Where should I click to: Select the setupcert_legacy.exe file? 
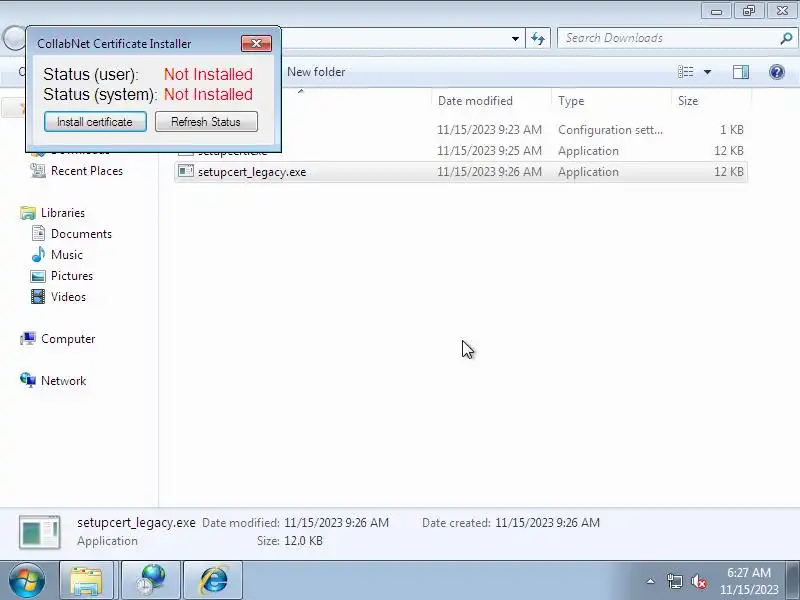tap(461, 172)
